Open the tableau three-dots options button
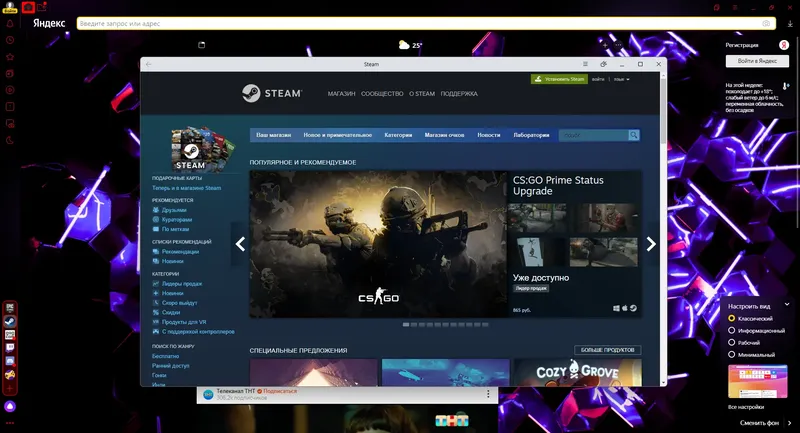800x433 pixels. [618, 45]
